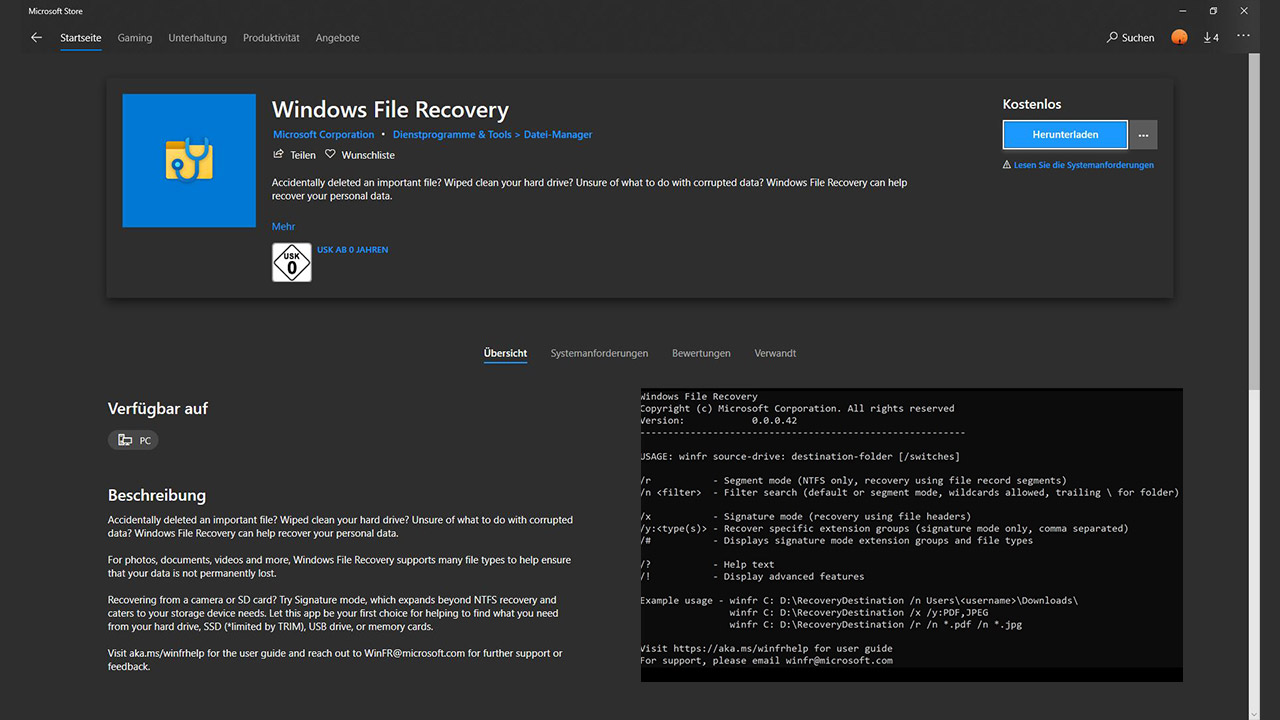The image size is (1280, 720).
Task: Click the user profile icon
Action: pos(1178,37)
